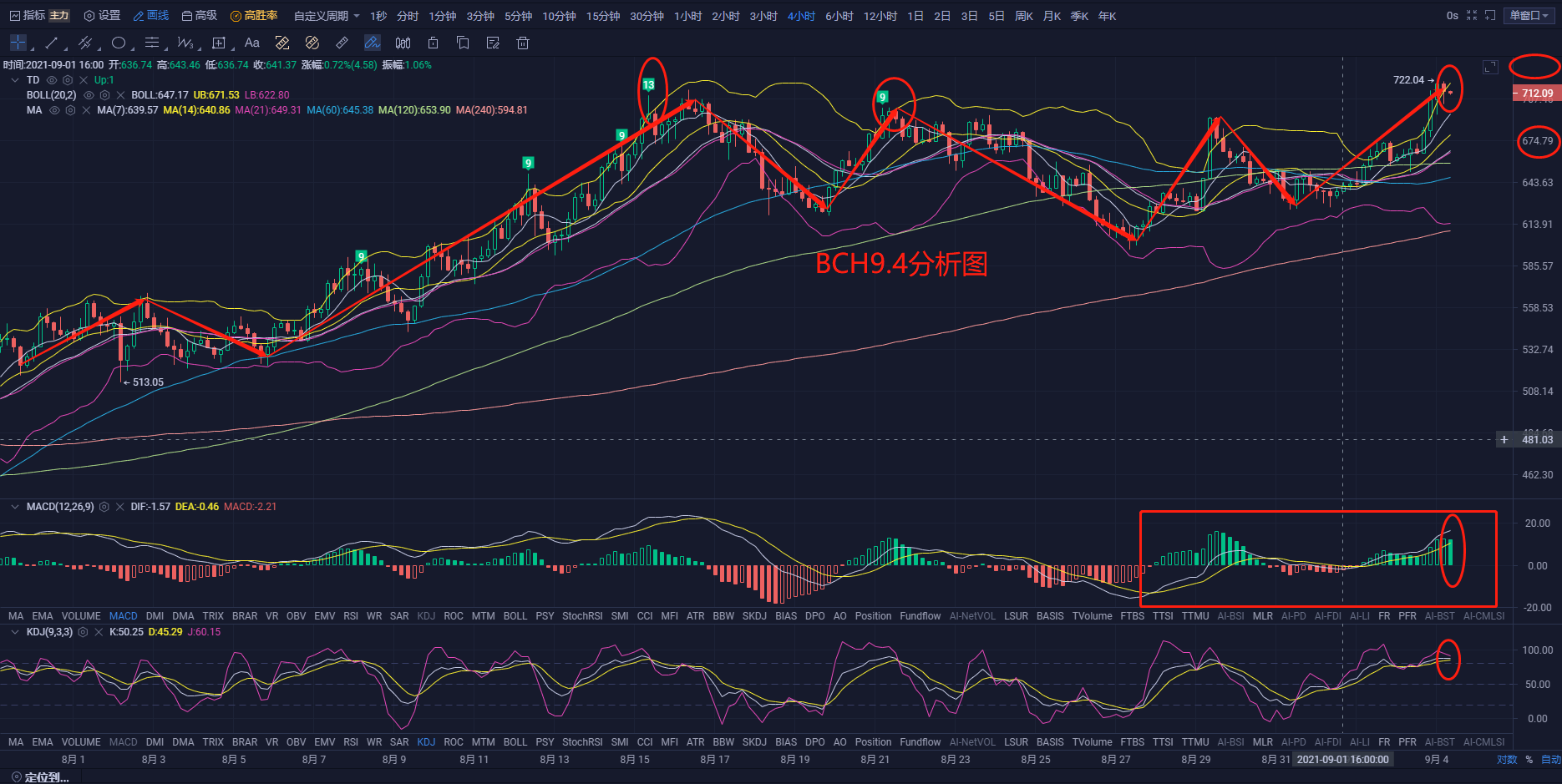Remove the MA indicator with its X
This screenshot has width=1562, height=784.
pos(86,110)
